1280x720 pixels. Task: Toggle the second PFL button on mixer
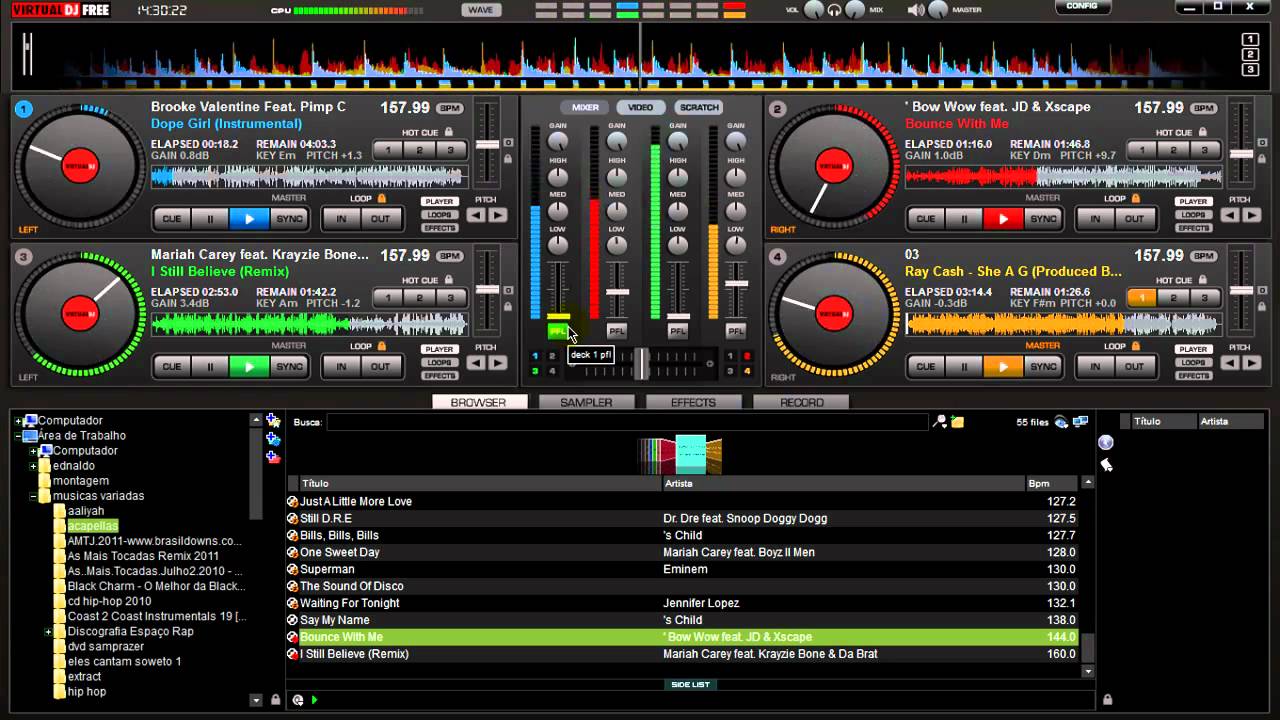[x=617, y=331]
